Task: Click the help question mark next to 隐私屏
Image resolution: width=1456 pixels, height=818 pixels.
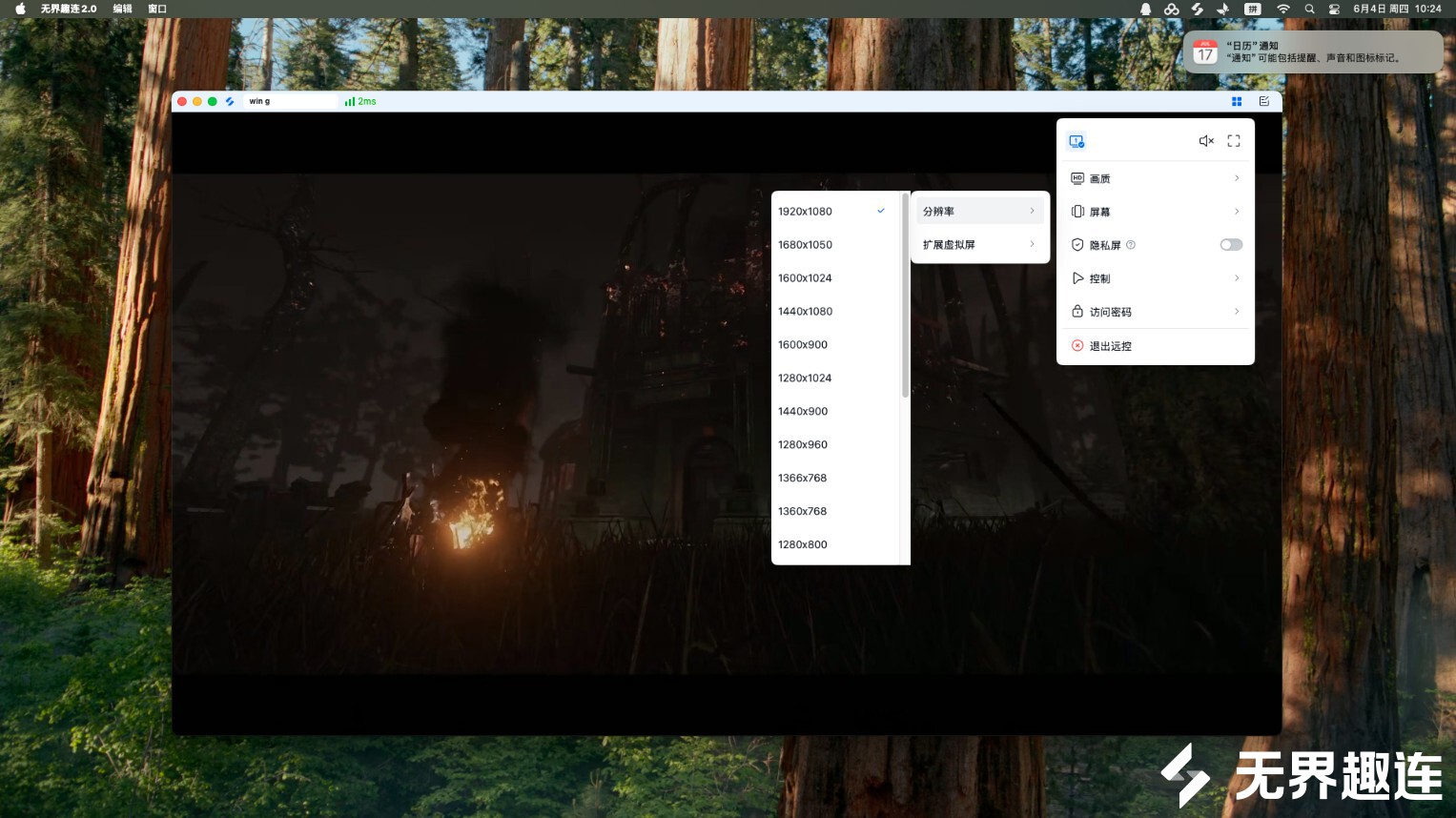Action: pos(1131,245)
